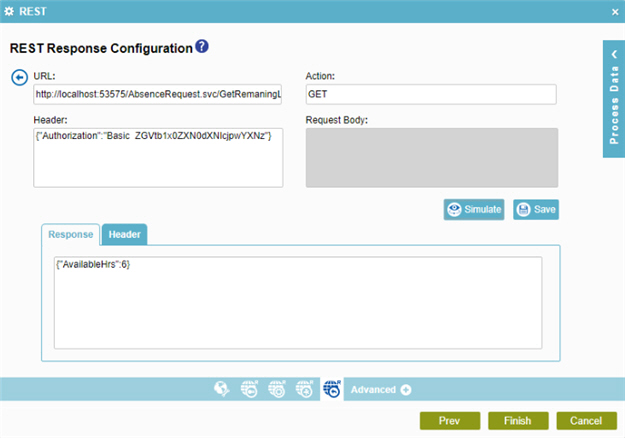Click the Finish button
Screen dimensions: 625x438
click(518, 420)
